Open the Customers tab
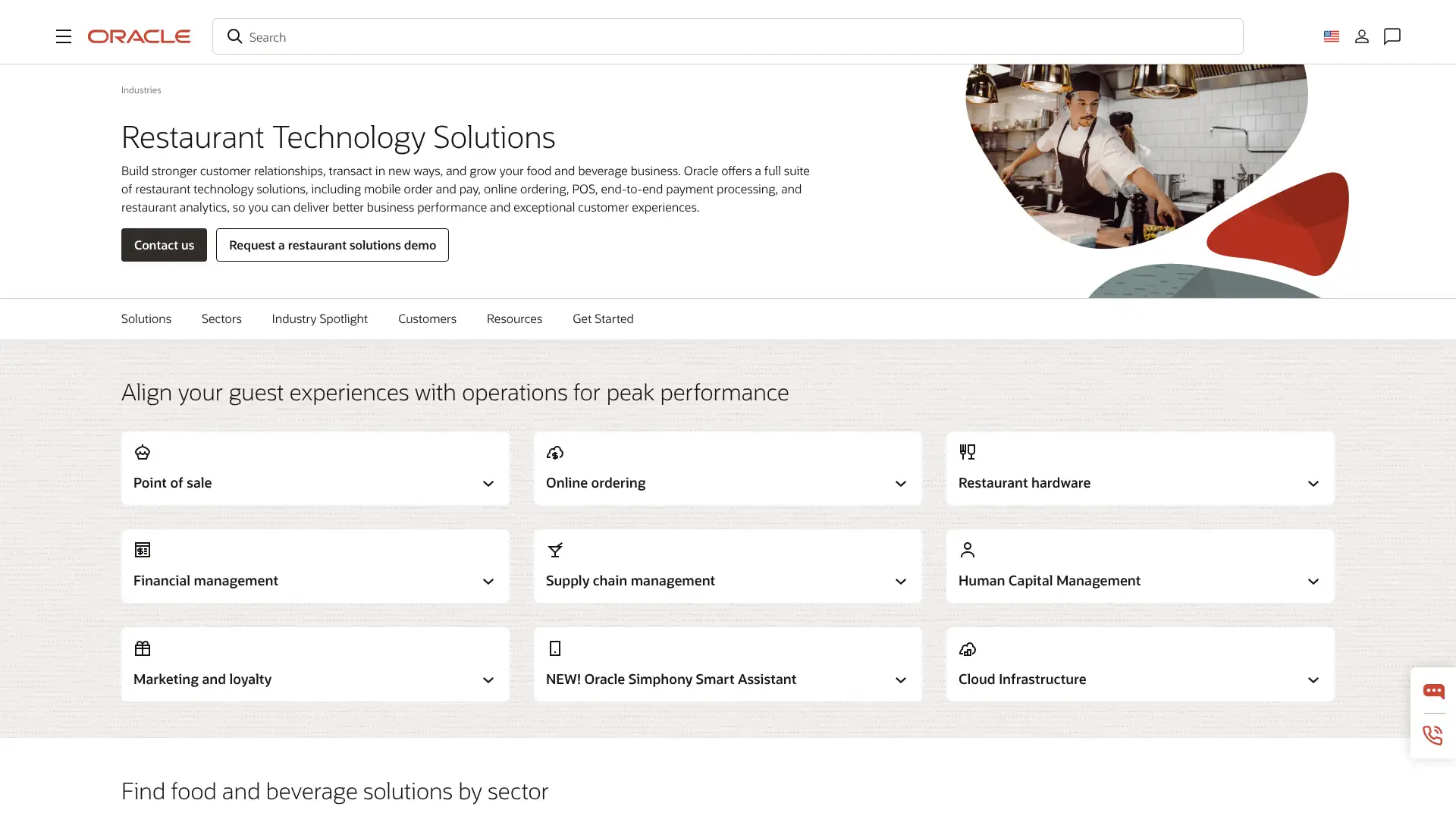1456x819 pixels. click(427, 318)
